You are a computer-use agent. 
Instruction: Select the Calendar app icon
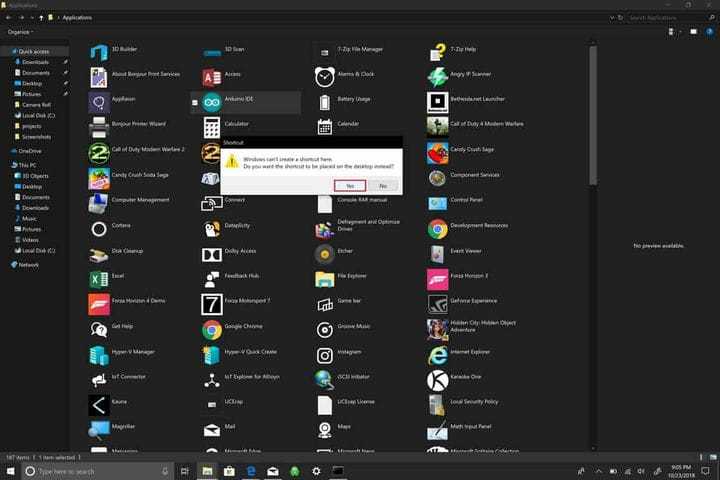click(x=325, y=127)
